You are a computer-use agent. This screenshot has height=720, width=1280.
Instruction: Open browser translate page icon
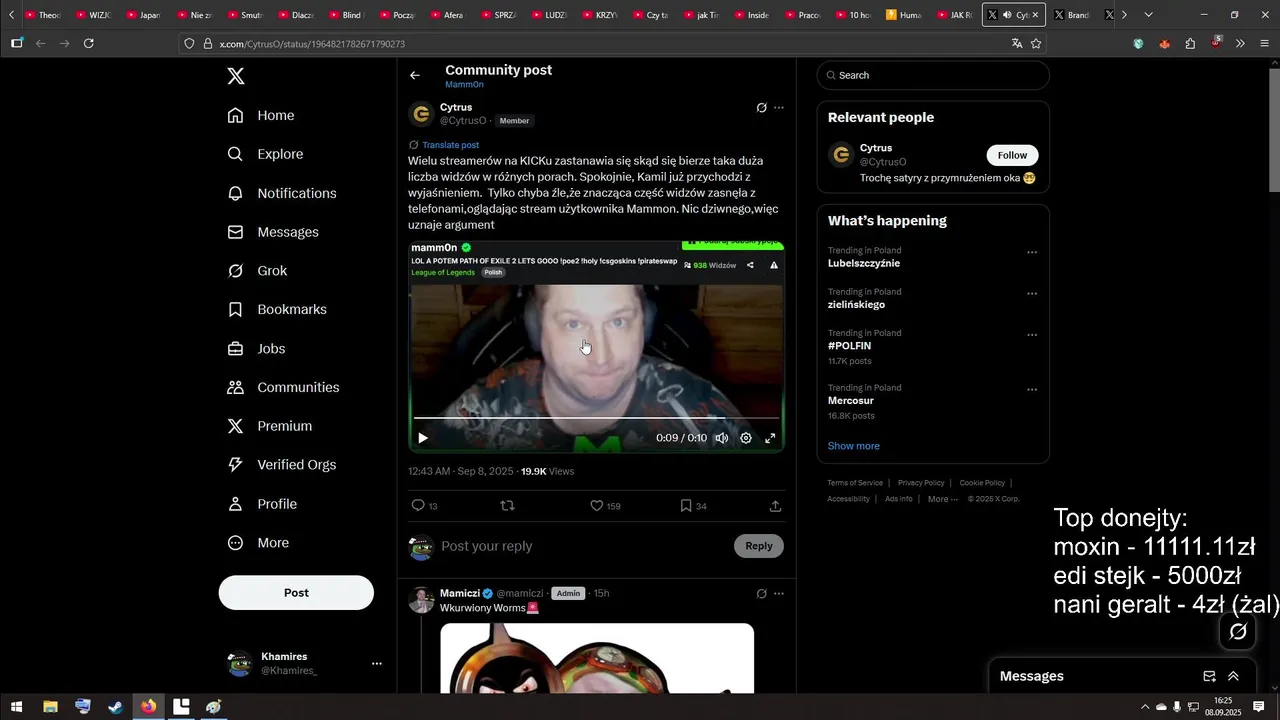point(1017,43)
